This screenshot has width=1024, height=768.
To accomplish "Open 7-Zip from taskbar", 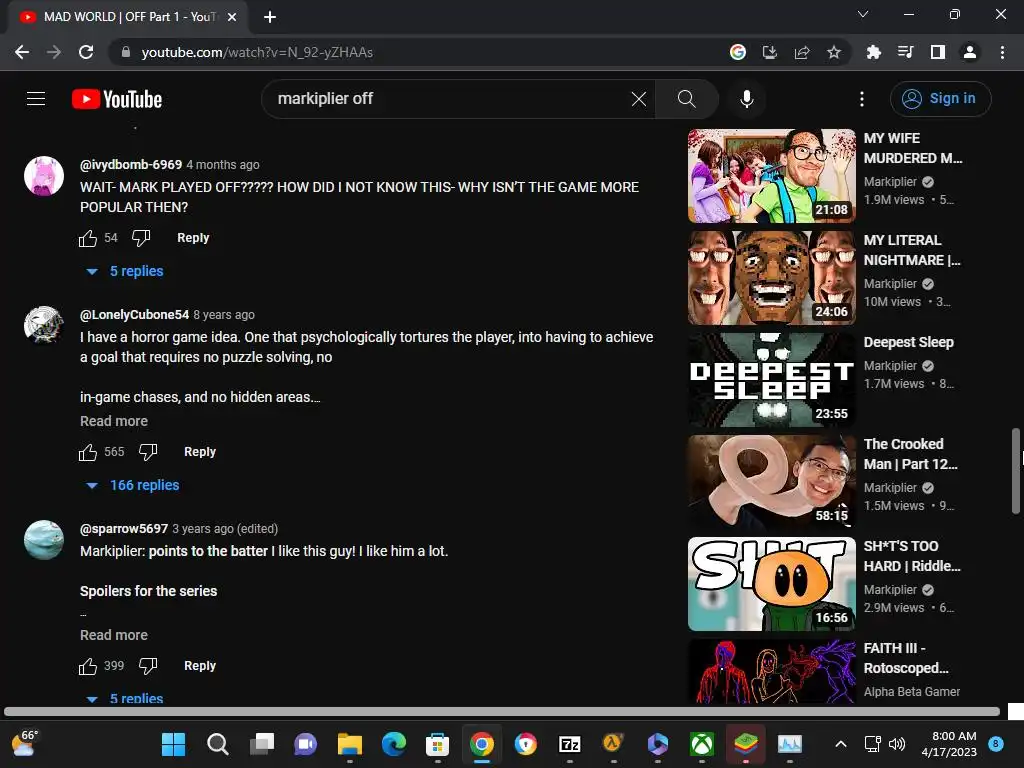I will pyautogui.click(x=569, y=744).
